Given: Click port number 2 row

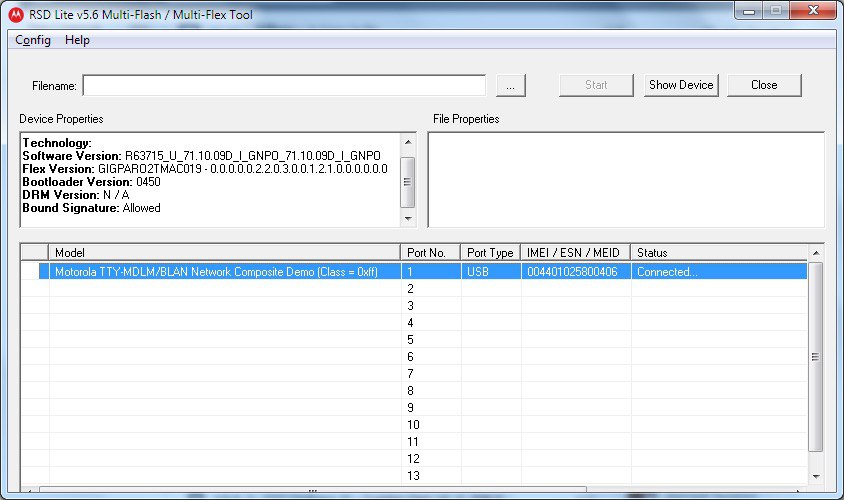Looking at the screenshot, I should tap(414, 288).
